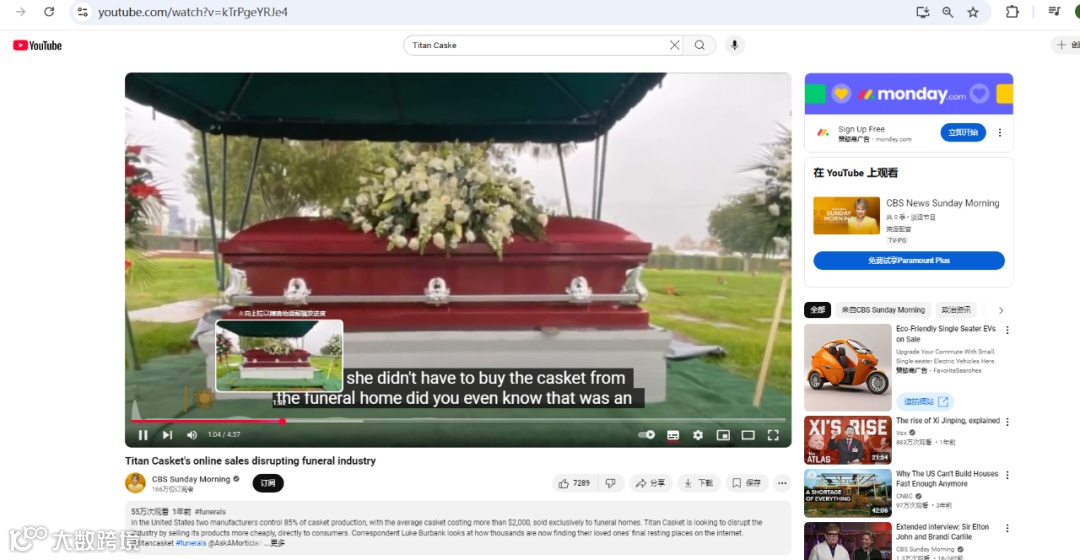Go to YouTube home logo
The width and height of the screenshot is (1080, 560).
[x=37, y=45]
